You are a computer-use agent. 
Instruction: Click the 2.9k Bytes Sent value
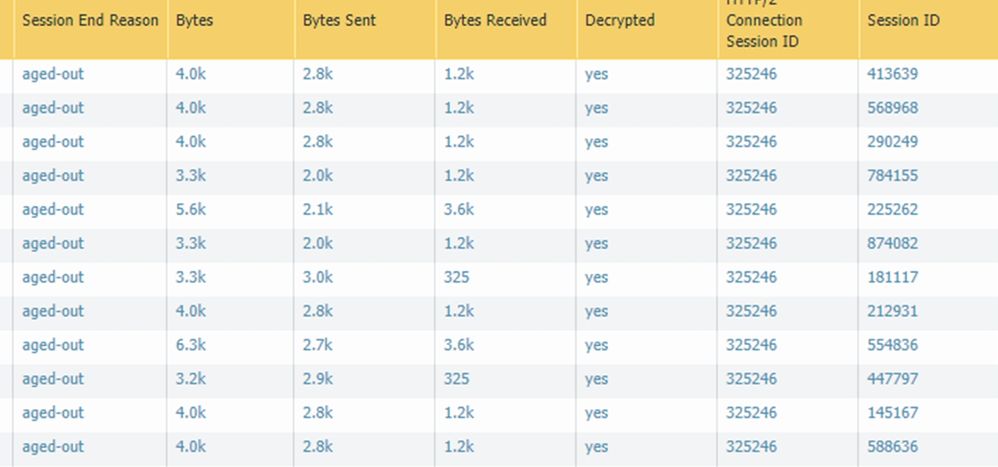click(x=318, y=380)
